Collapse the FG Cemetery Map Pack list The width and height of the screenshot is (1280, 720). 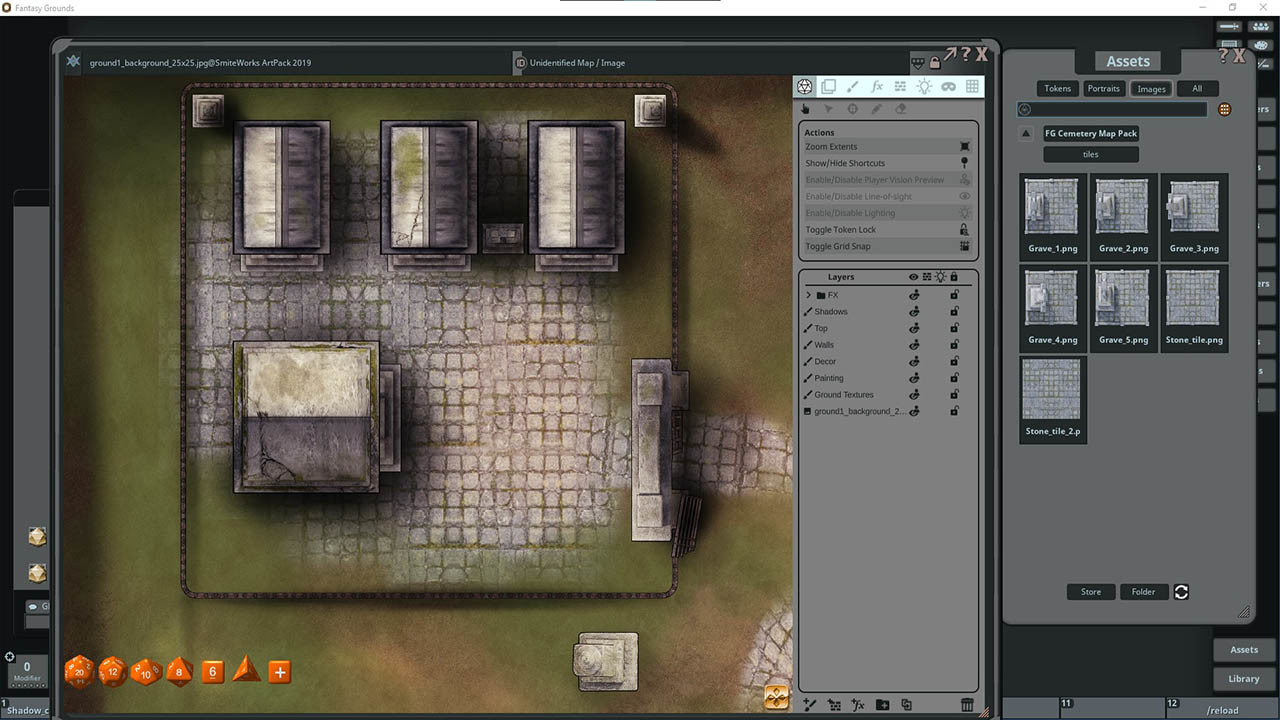pyautogui.click(x=1026, y=134)
